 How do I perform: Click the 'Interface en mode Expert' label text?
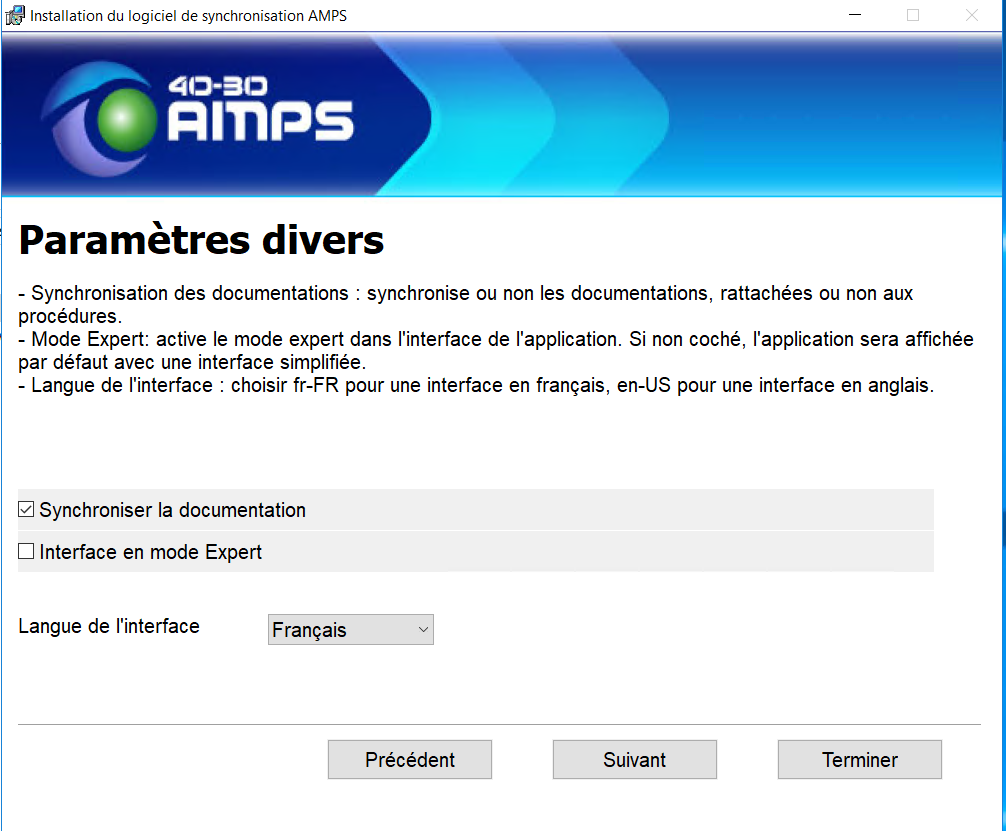point(150,552)
